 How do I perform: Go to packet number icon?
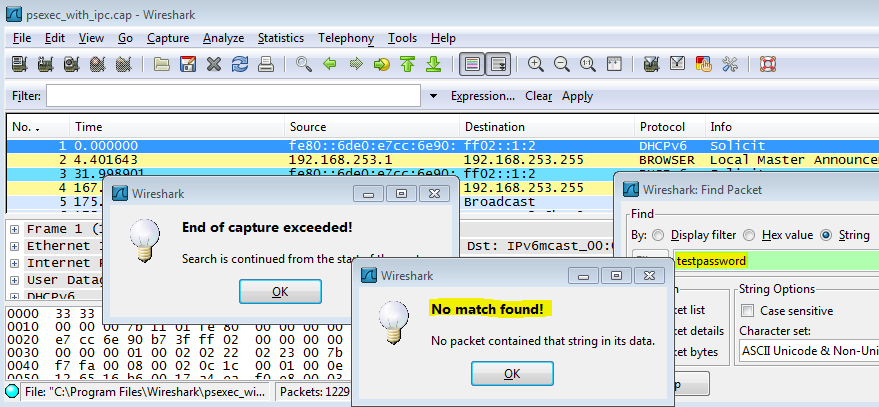click(x=381, y=64)
